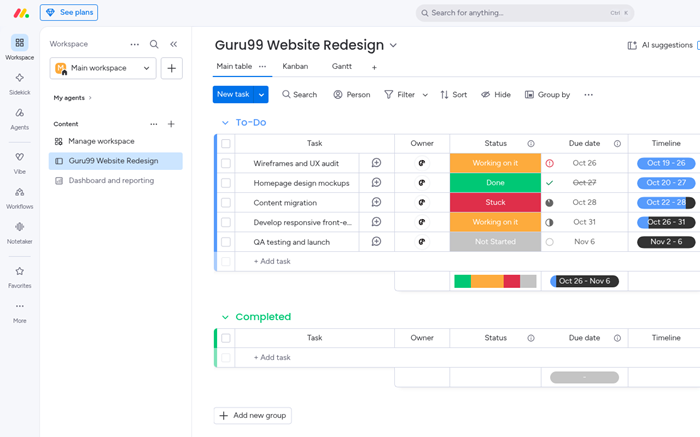
Task: Open Filter options dropdown arrow
Action: [x=425, y=95]
